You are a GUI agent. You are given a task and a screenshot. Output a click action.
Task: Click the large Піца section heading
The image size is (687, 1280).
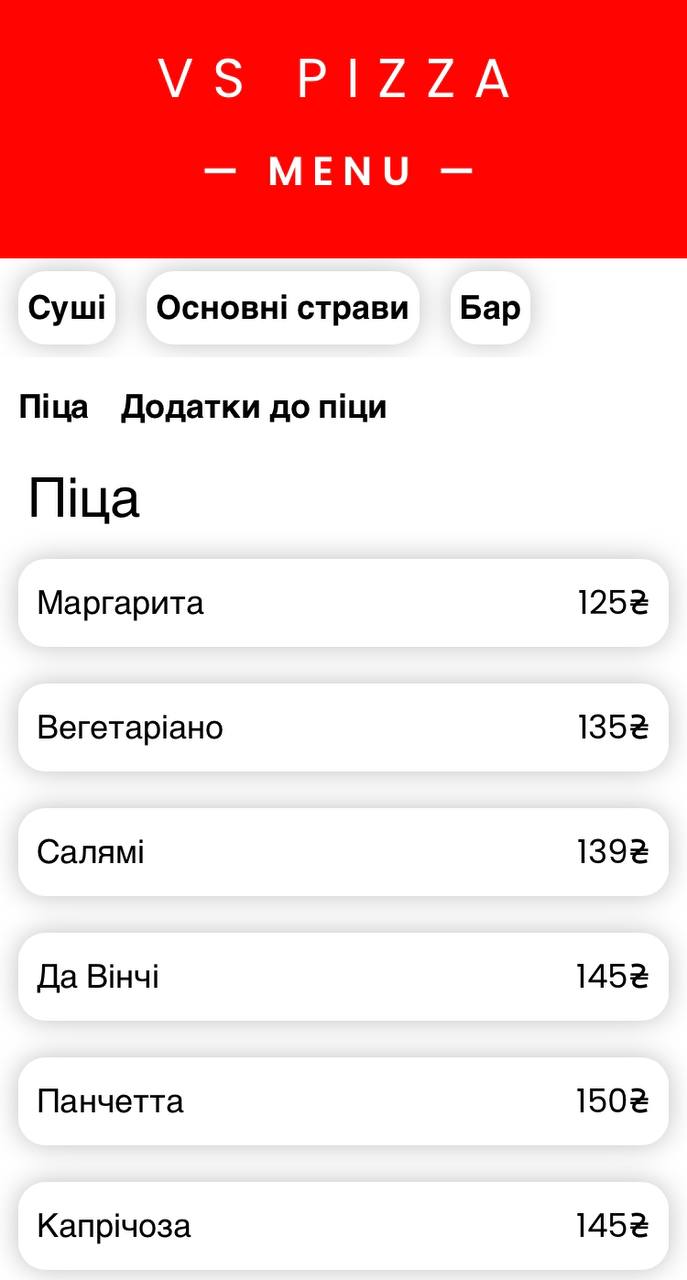(x=84, y=498)
